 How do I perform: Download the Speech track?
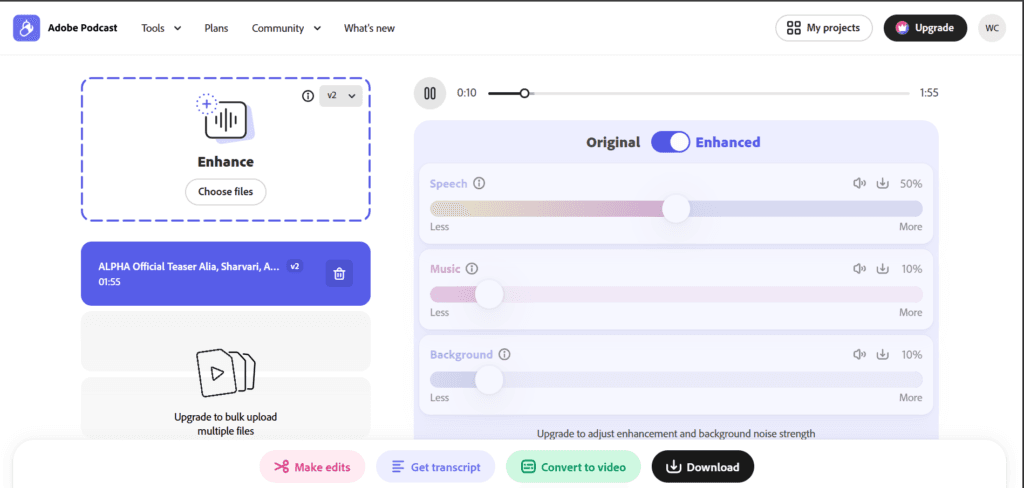point(882,184)
